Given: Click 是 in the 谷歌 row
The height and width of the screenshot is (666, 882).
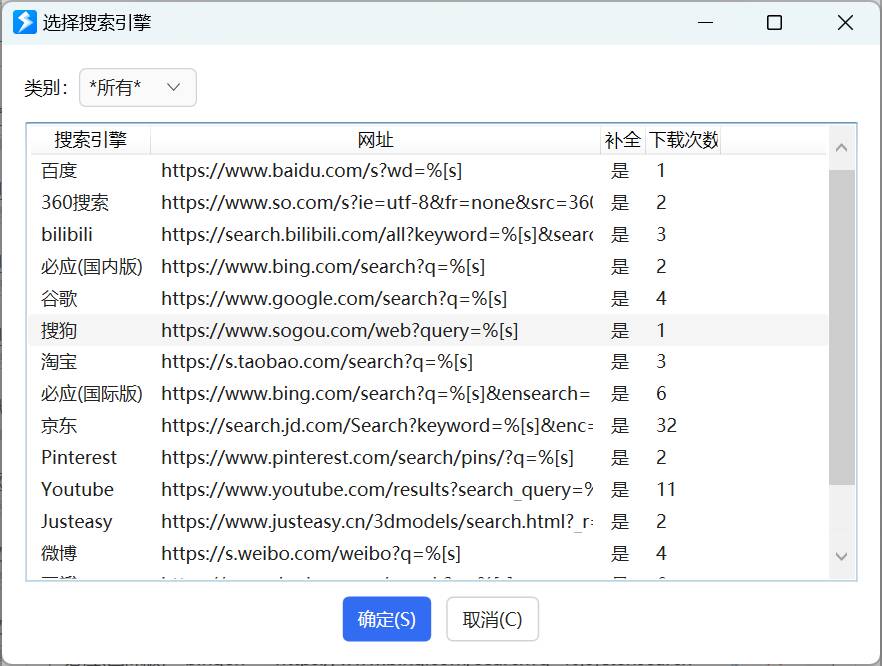Looking at the screenshot, I should click(620, 298).
